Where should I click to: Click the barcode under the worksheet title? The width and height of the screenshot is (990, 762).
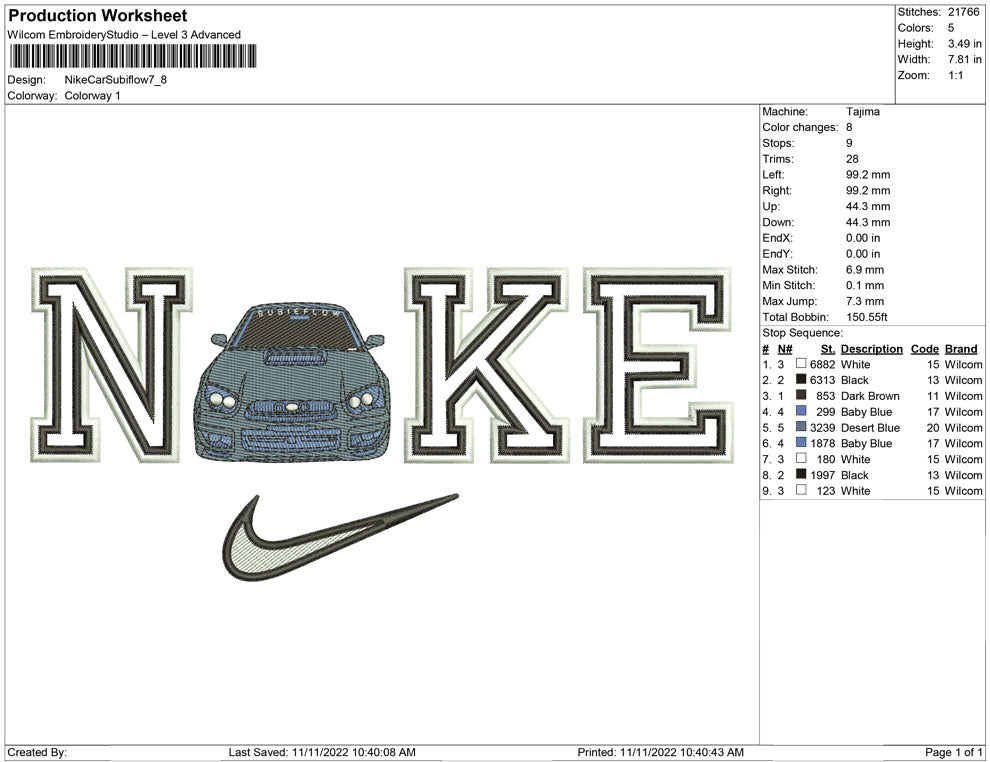tap(133, 56)
